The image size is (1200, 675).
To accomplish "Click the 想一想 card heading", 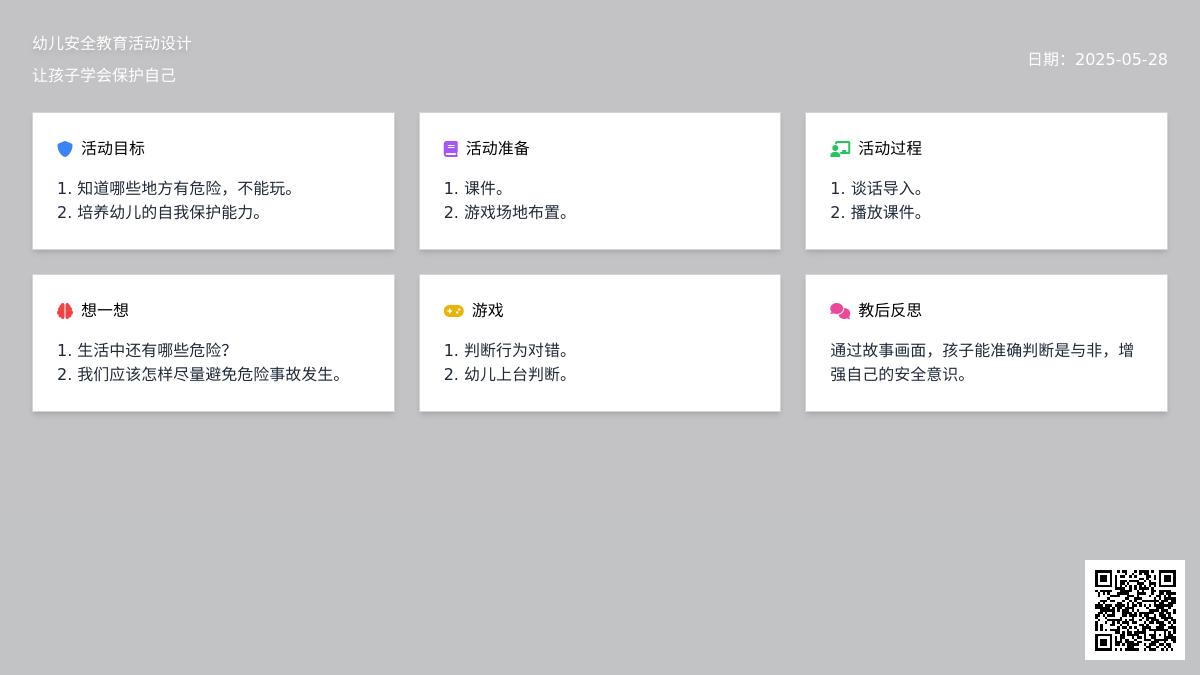I will (x=105, y=310).
